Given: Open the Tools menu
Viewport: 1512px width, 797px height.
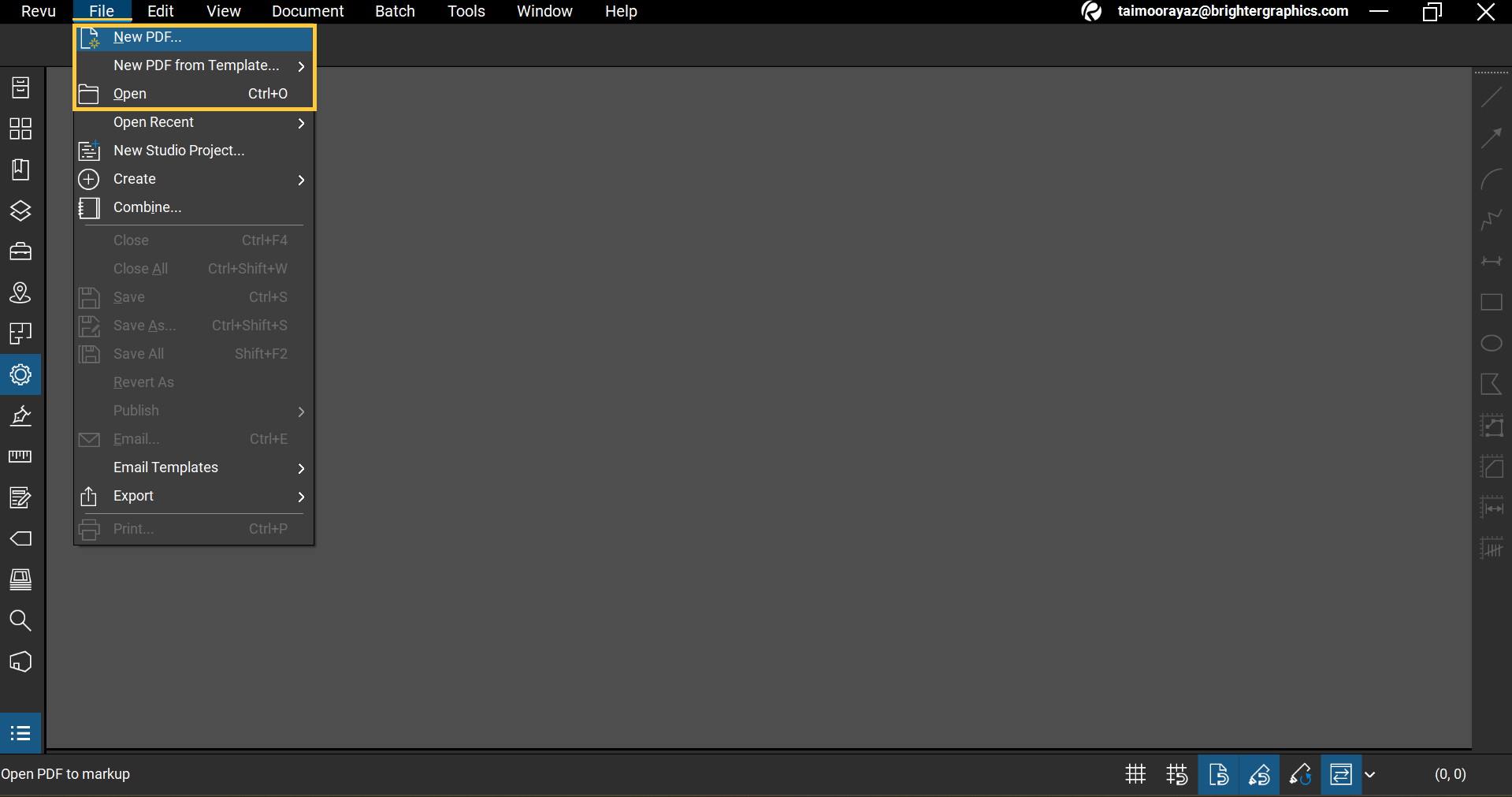Looking at the screenshot, I should [466, 11].
